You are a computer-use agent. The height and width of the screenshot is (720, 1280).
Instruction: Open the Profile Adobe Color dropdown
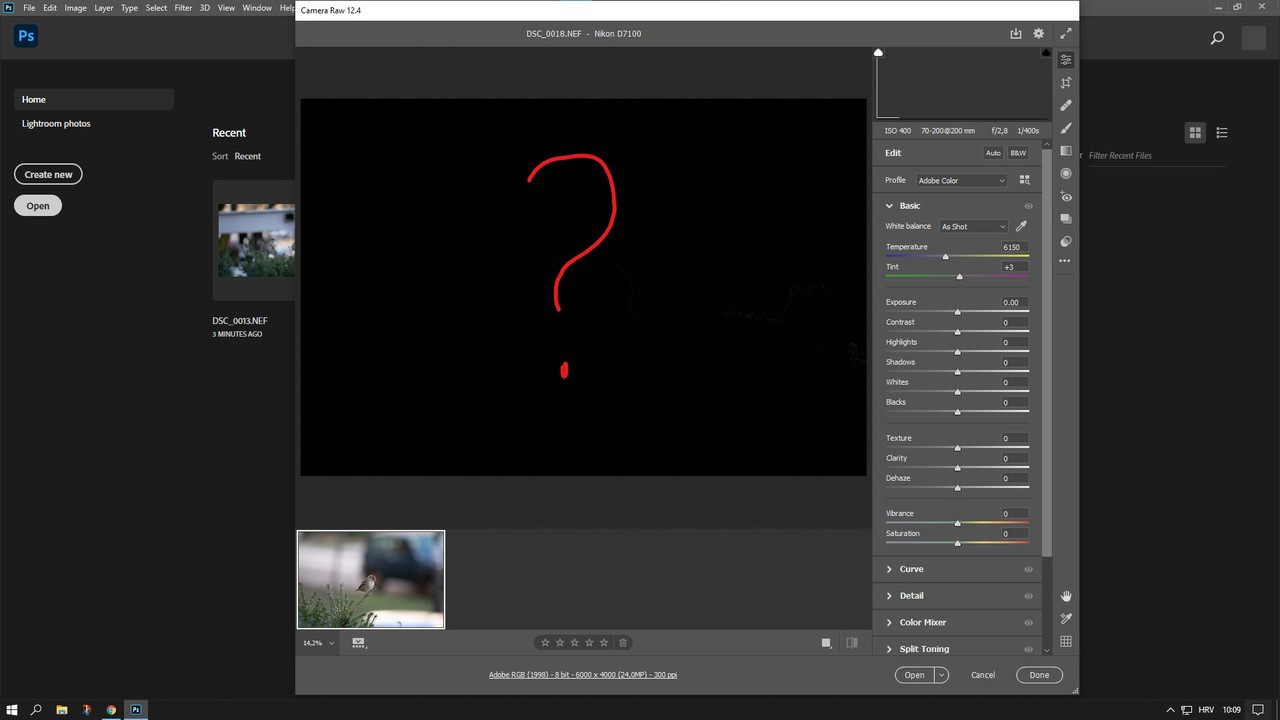point(961,180)
